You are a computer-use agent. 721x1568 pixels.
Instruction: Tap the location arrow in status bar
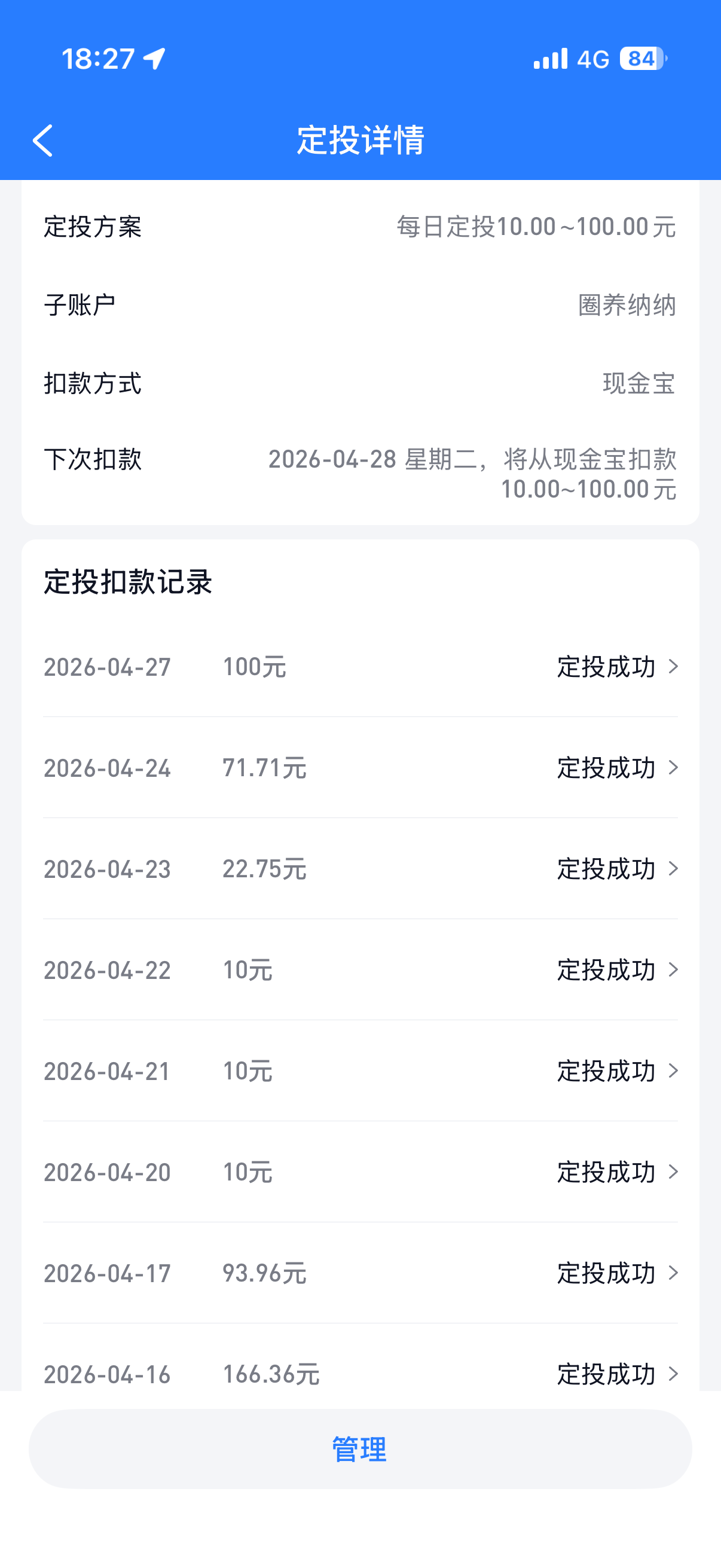[155, 59]
